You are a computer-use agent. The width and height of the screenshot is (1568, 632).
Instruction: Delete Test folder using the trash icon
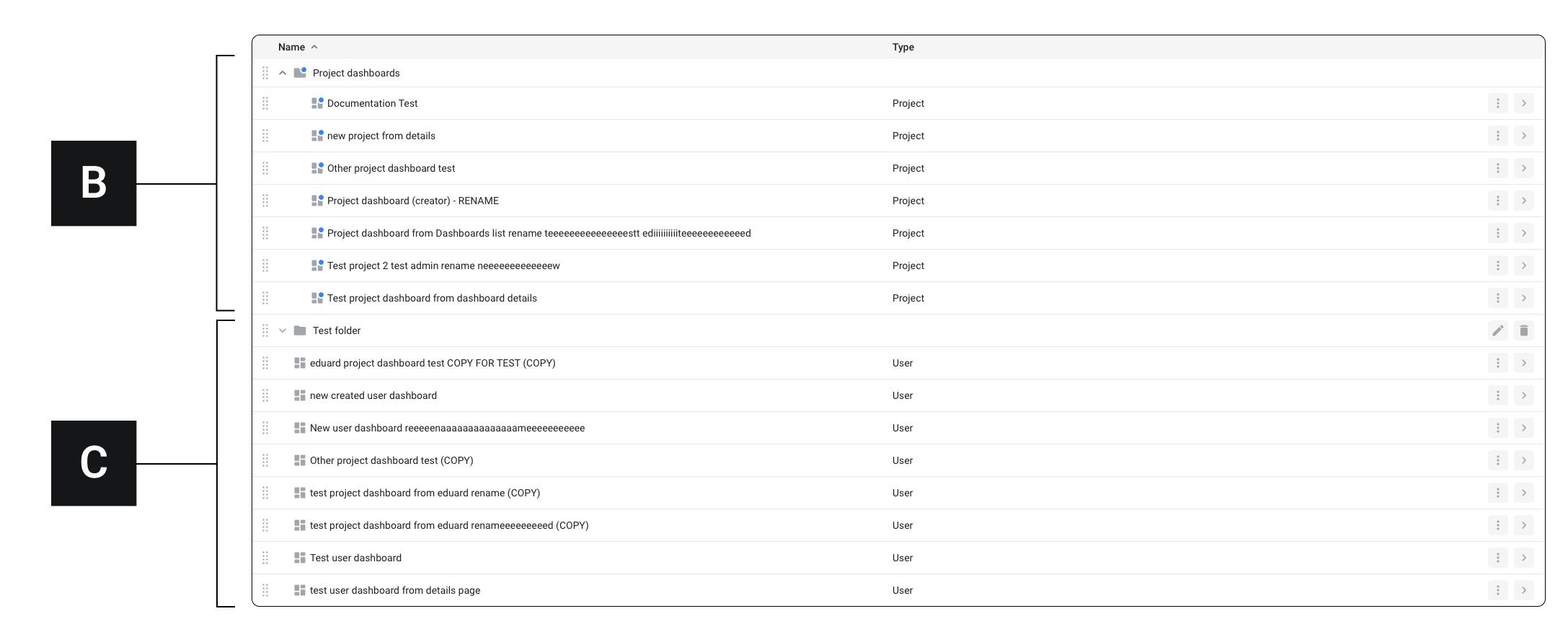pos(1523,330)
